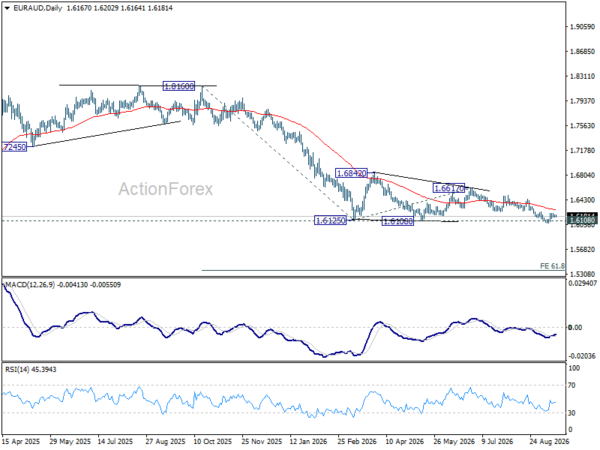Select the 1.66170 price label
The image size is (600, 450).
(x=449, y=188)
